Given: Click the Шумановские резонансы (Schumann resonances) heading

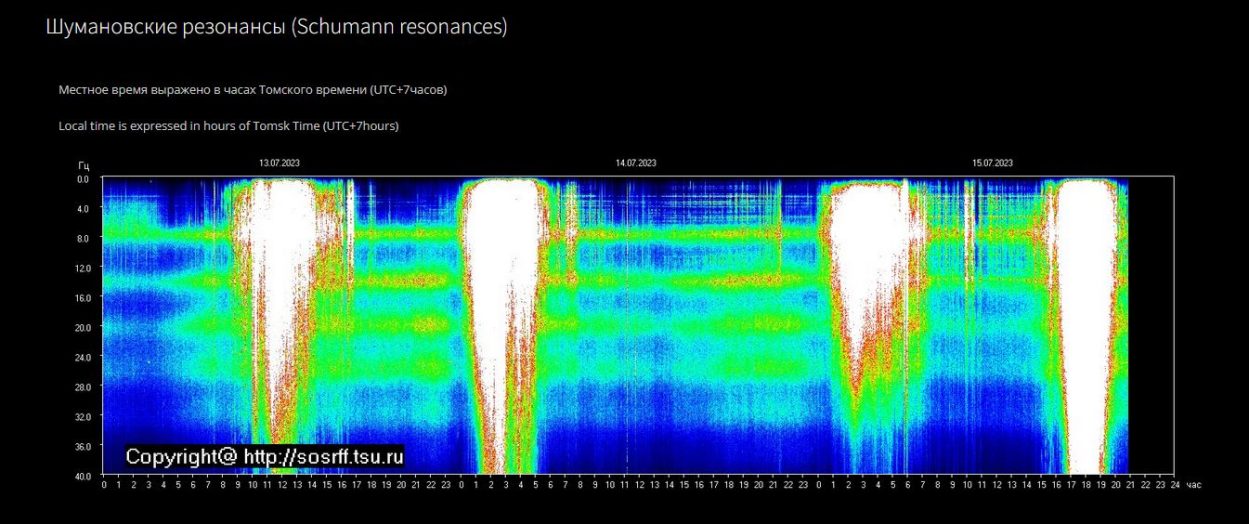Looking at the screenshot, I should pos(277,28).
